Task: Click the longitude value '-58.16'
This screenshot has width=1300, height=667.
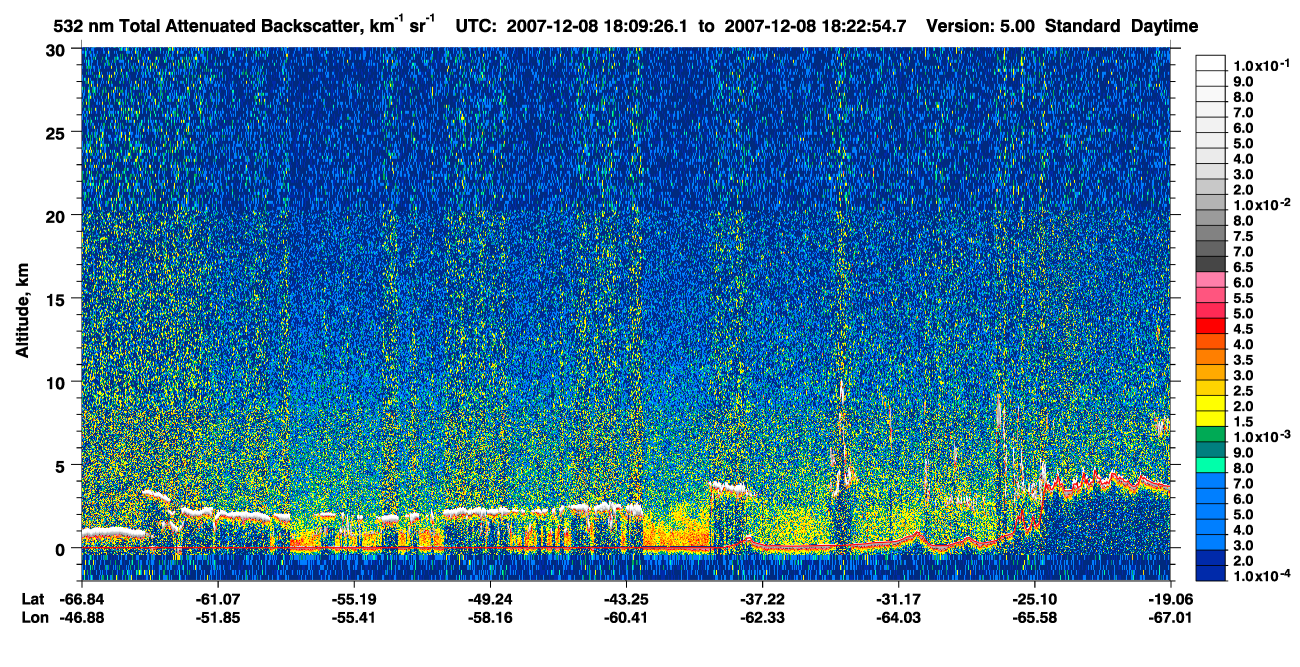Action: pyautogui.click(x=490, y=617)
